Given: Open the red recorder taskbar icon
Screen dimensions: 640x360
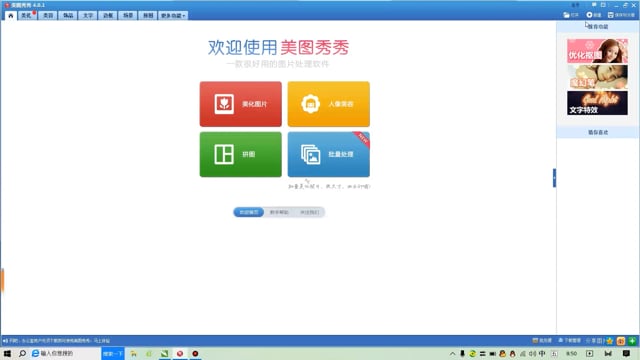Looking at the screenshot, I should click(x=195, y=353).
